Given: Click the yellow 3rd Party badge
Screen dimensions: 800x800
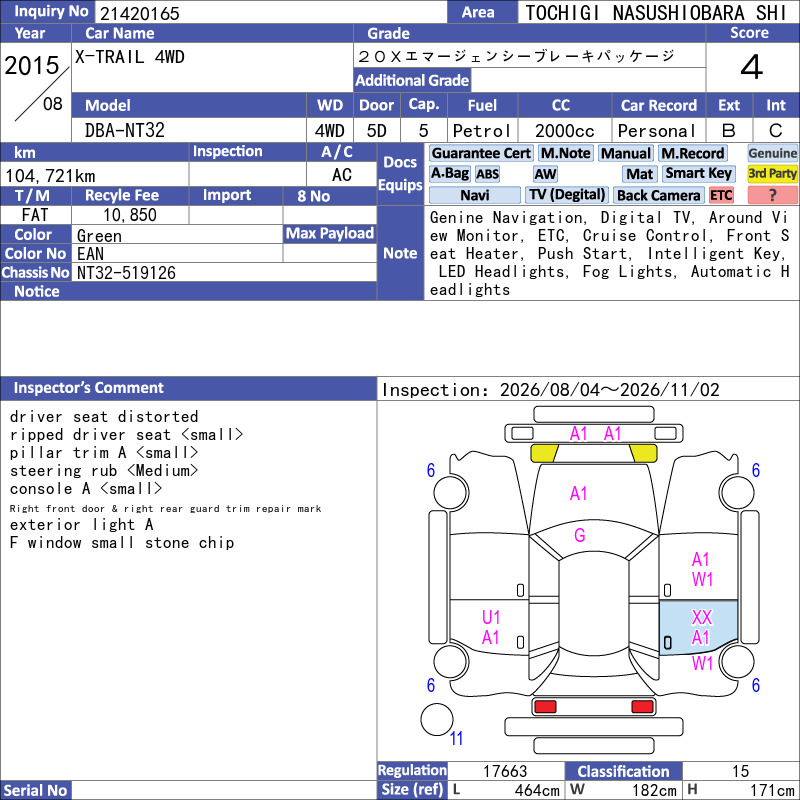Looking at the screenshot, I should point(772,173).
